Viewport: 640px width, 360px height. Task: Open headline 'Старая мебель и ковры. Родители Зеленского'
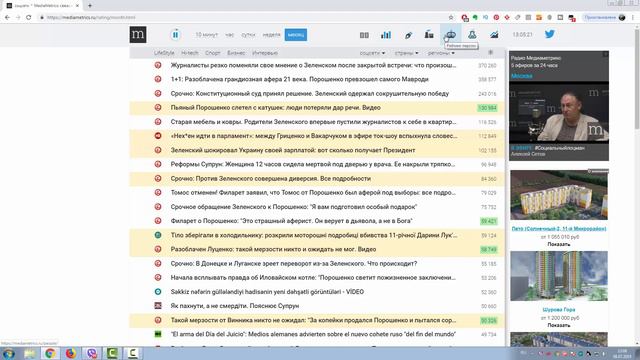coord(313,122)
